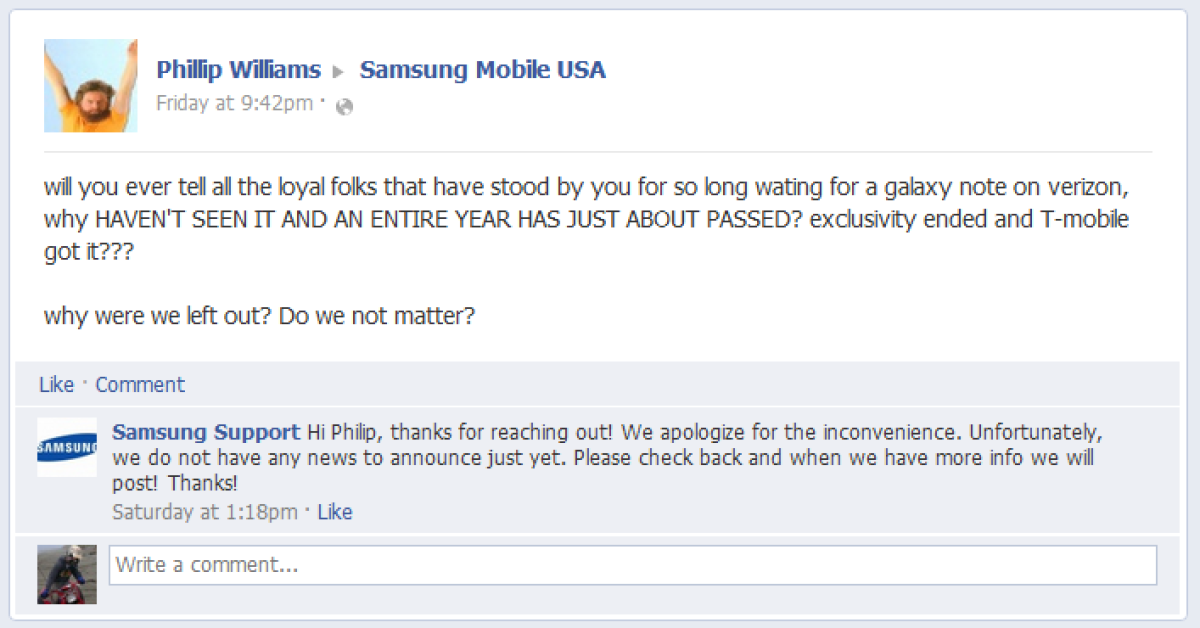The height and width of the screenshot is (628, 1200).
Task: Open Phillip Williams' profile name link
Action: 238,70
